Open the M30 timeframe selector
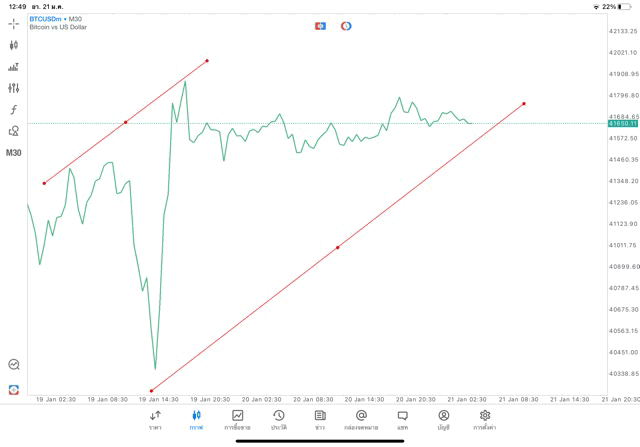Viewport: 640px width, 447px height. (14, 153)
